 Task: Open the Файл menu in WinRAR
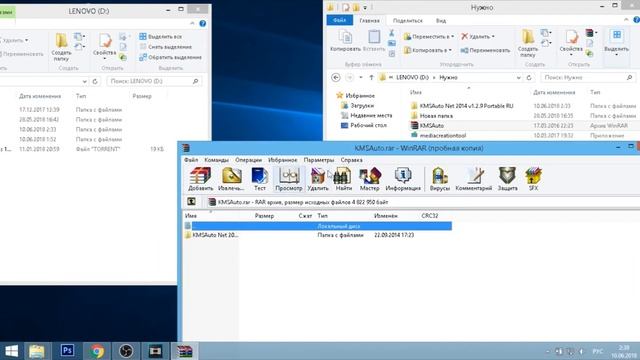[191, 160]
